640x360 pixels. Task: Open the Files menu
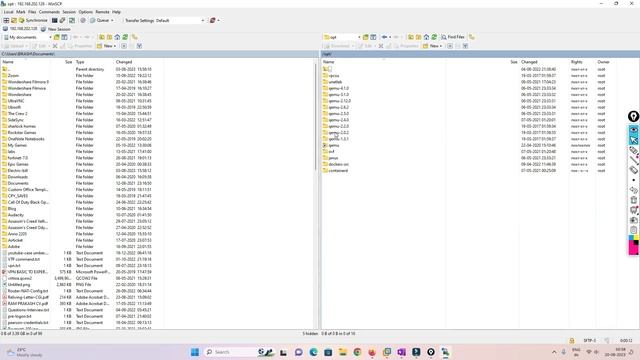click(32, 12)
